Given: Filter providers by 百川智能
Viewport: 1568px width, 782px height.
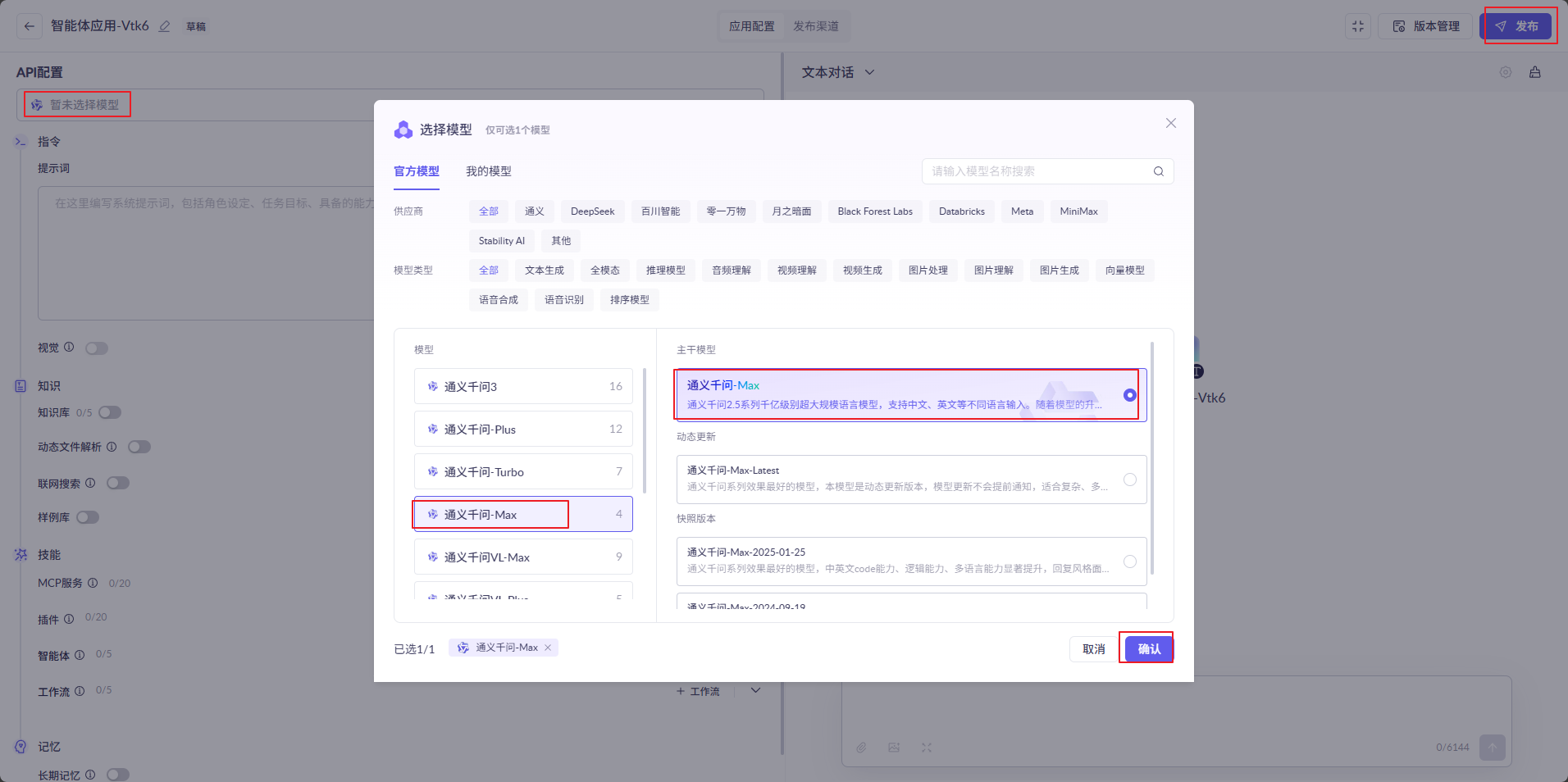Looking at the screenshot, I should tap(661, 211).
